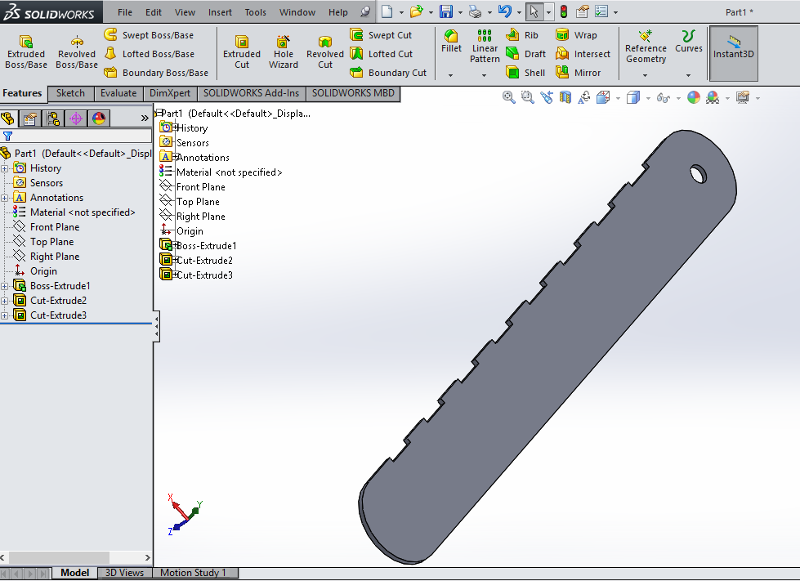This screenshot has width=800, height=581.
Task: Switch to the Motion Study 1 tab
Action: (x=193, y=573)
